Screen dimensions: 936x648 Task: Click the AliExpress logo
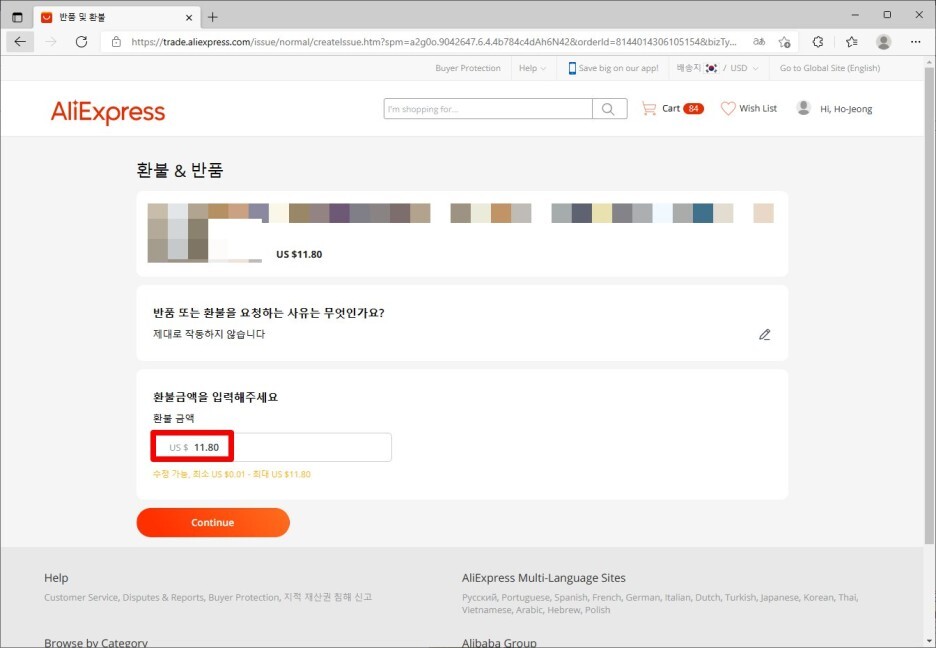(108, 112)
